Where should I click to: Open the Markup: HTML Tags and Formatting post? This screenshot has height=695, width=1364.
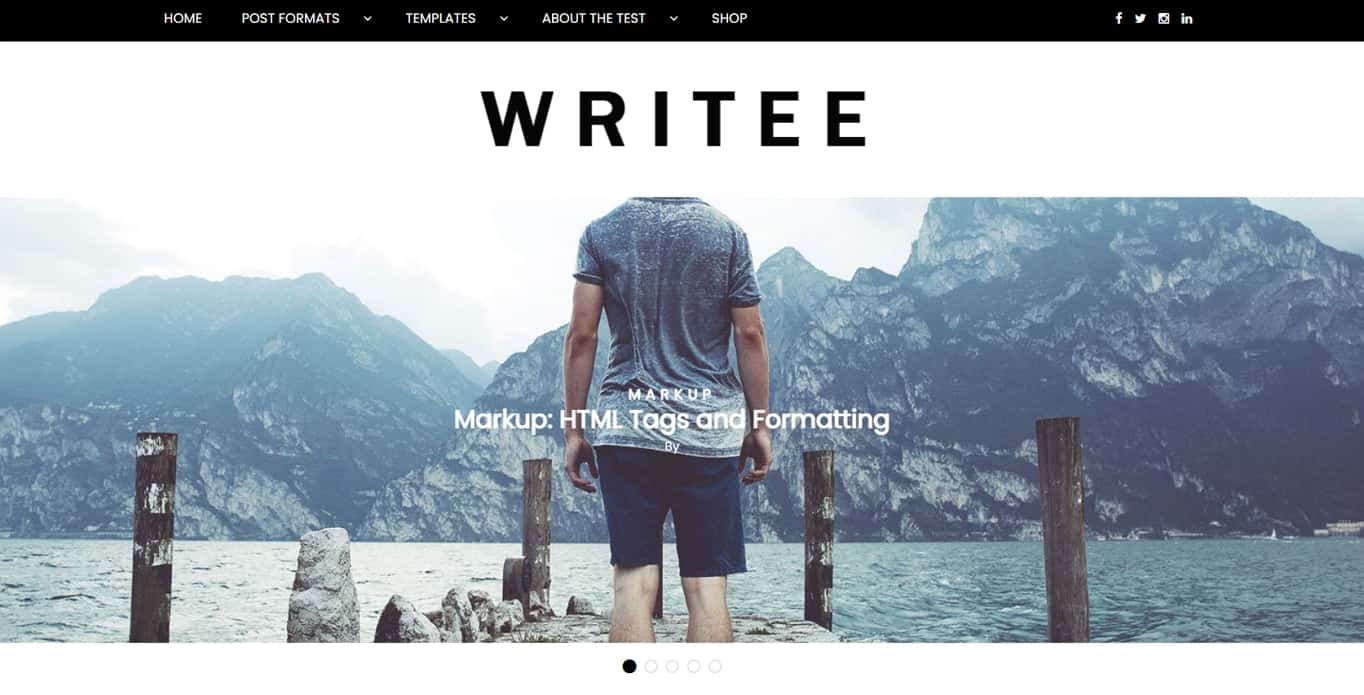coord(671,419)
